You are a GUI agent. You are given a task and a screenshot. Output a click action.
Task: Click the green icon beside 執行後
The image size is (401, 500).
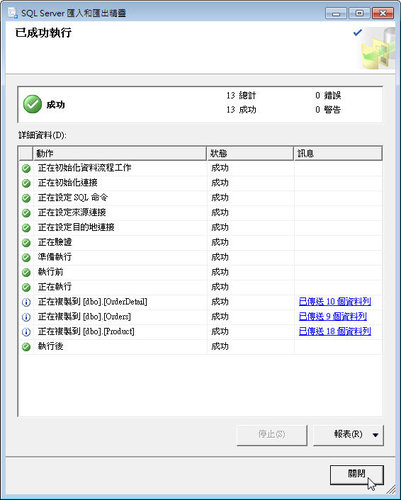click(26, 347)
